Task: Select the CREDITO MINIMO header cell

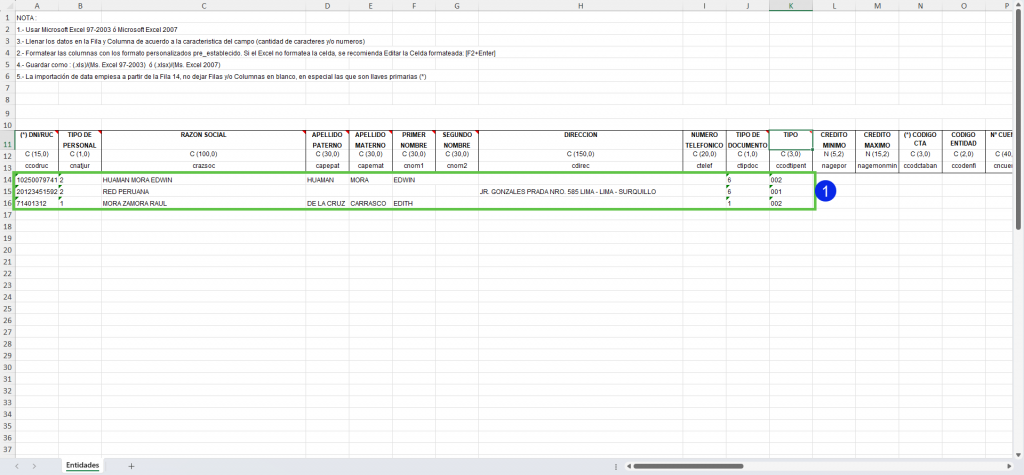Action: coord(834,140)
